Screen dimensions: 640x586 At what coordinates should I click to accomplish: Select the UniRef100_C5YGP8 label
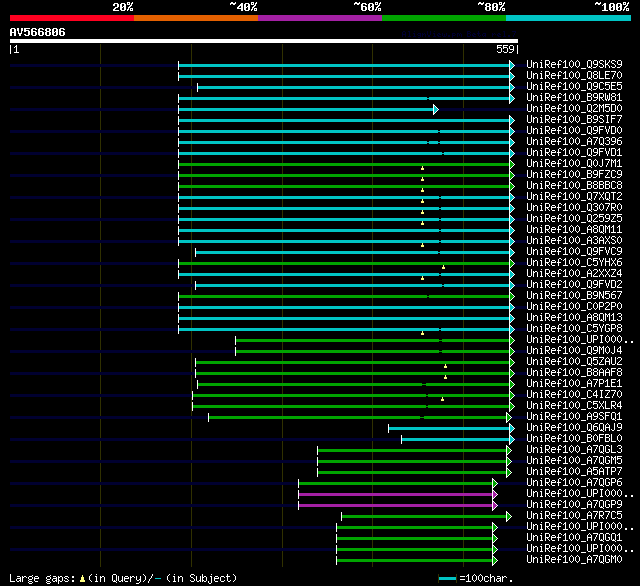[x=574, y=329]
